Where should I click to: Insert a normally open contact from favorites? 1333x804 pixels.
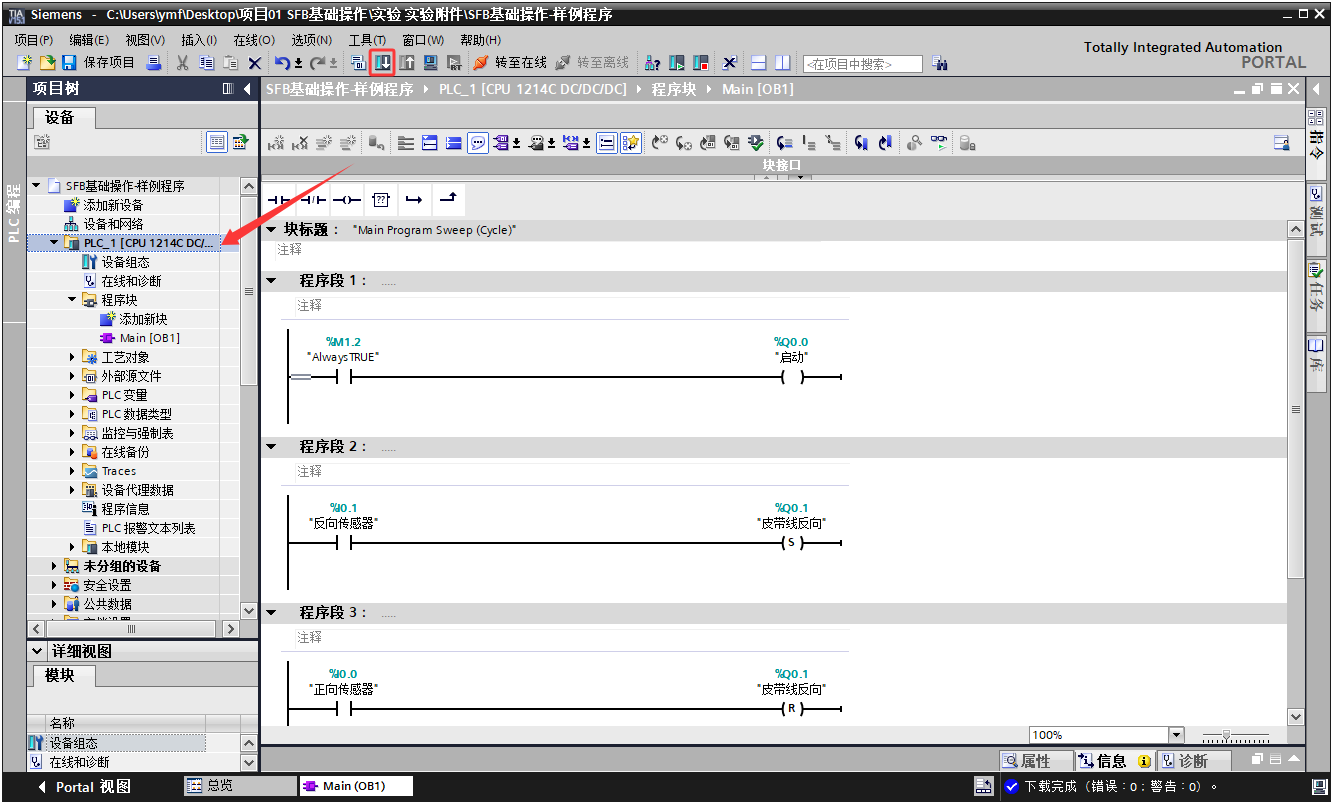278,200
